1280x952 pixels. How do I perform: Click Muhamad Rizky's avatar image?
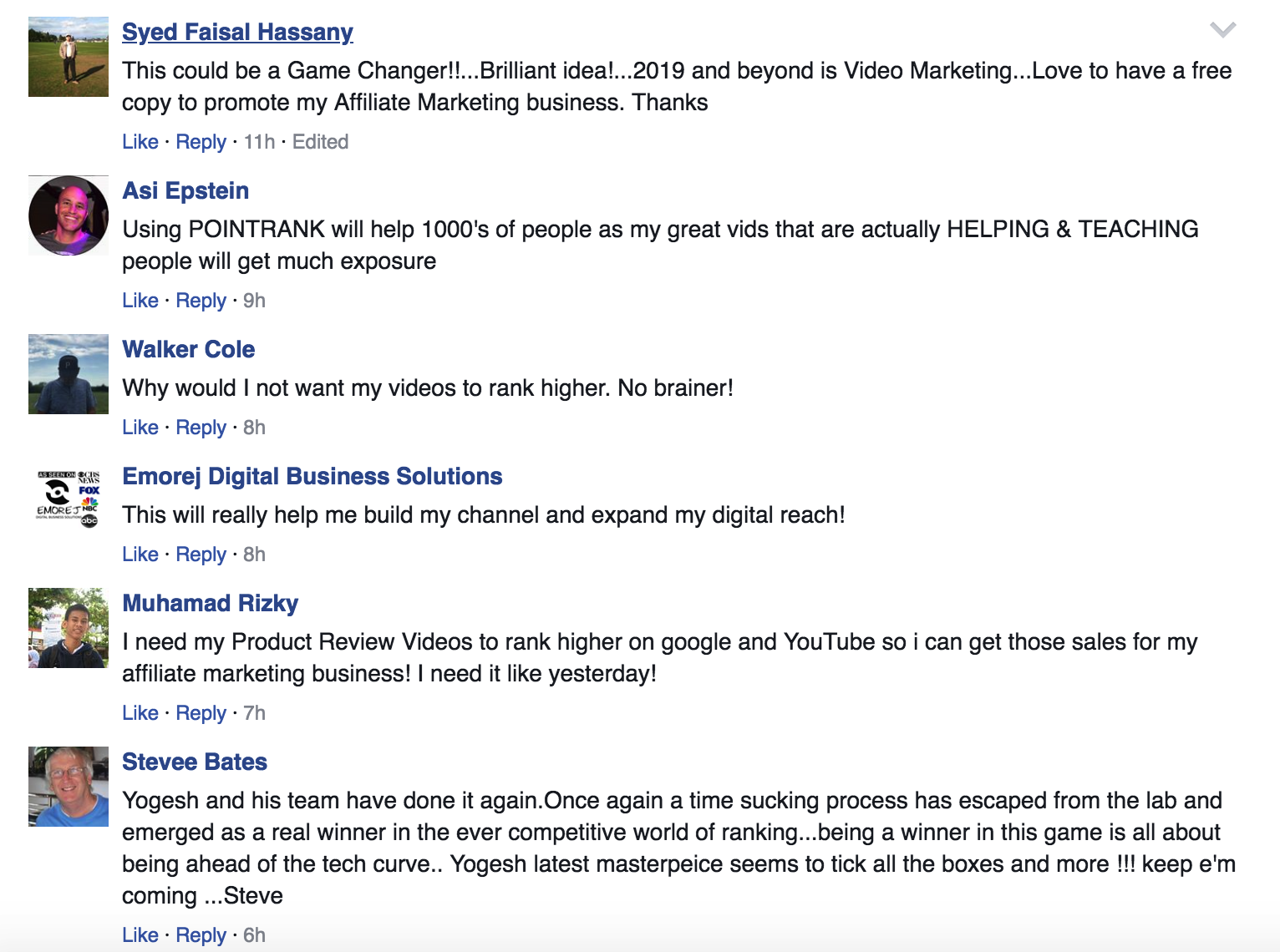pyautogui.click(x=69, y=628)
